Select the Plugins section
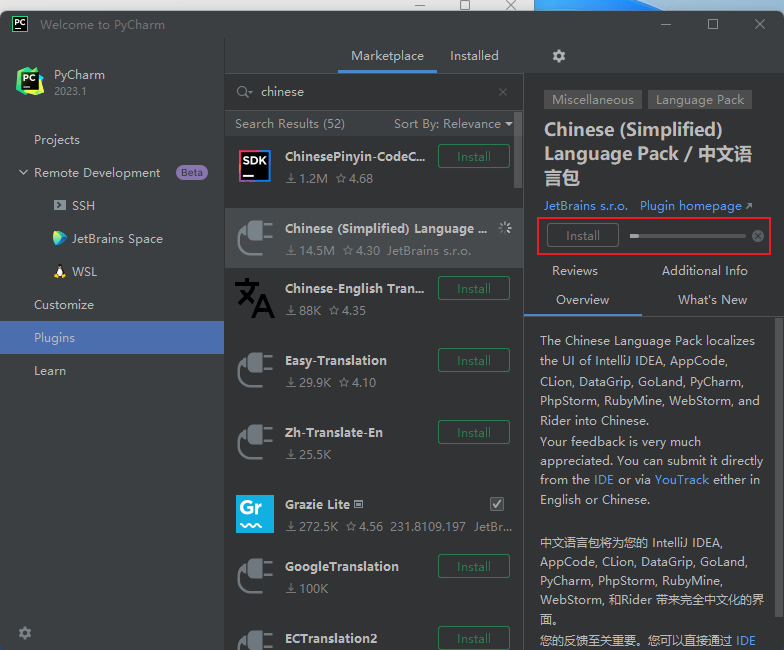 (x=112, y=338)
